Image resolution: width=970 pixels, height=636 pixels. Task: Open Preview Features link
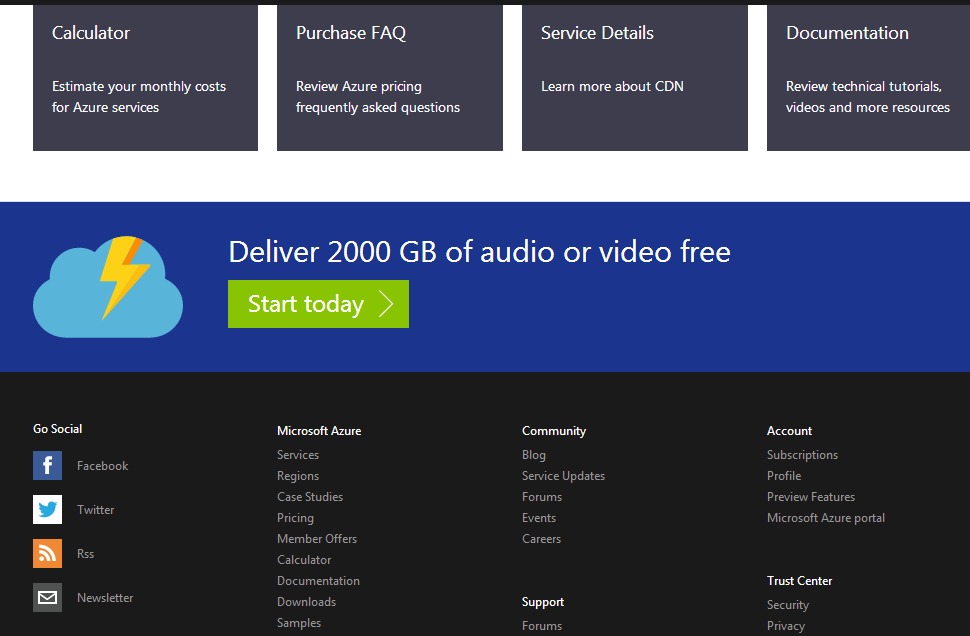coord(810,497)
